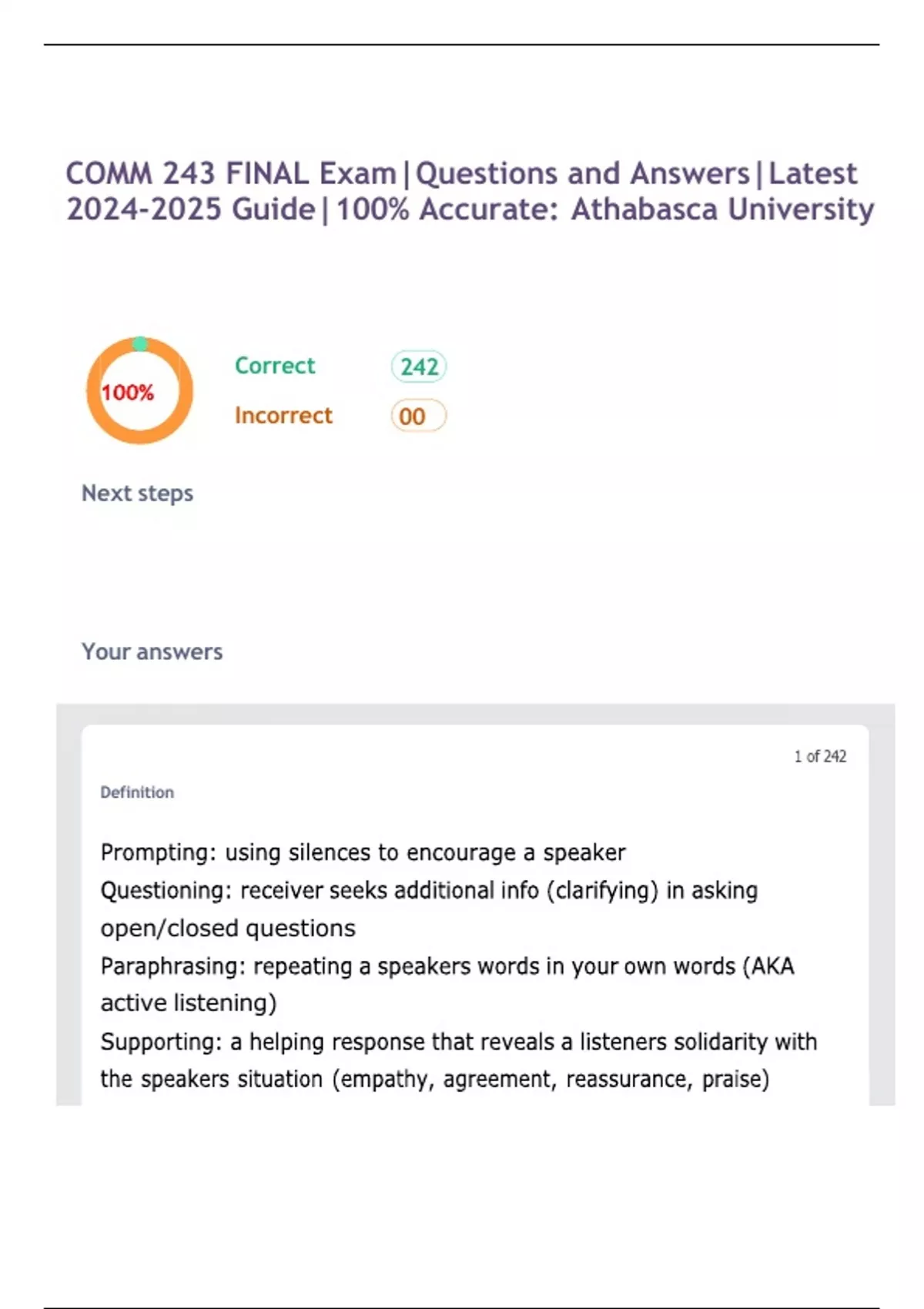
Task: Select the Prompting definition line
Action: [363, 853]
